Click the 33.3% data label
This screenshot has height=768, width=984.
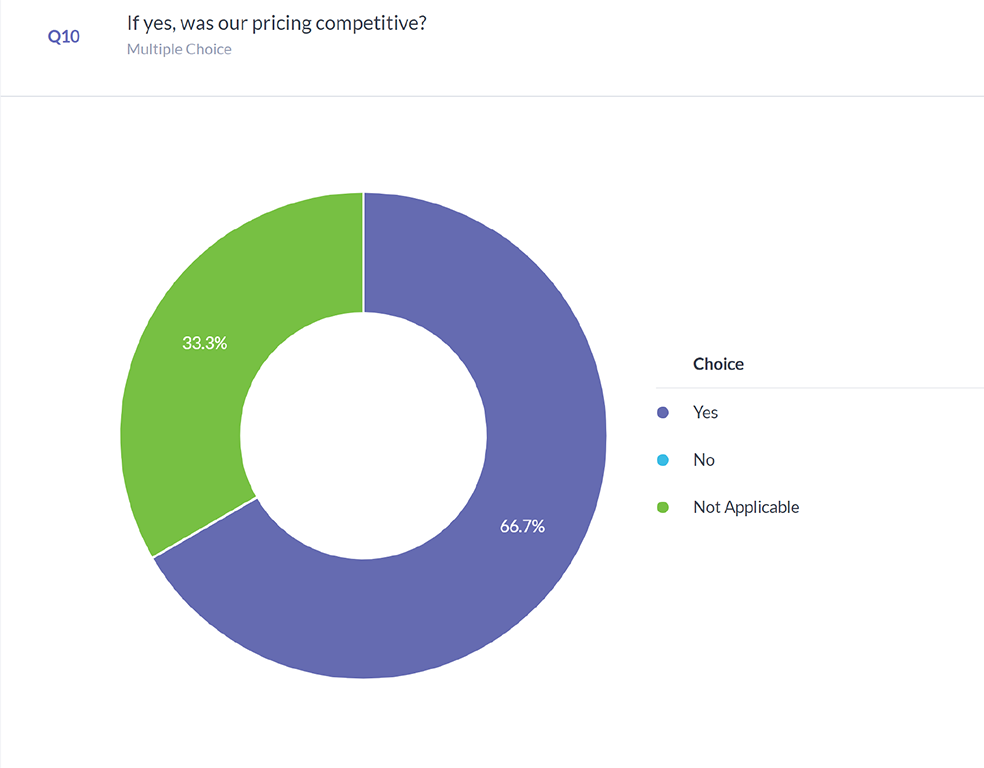[205, 343]
